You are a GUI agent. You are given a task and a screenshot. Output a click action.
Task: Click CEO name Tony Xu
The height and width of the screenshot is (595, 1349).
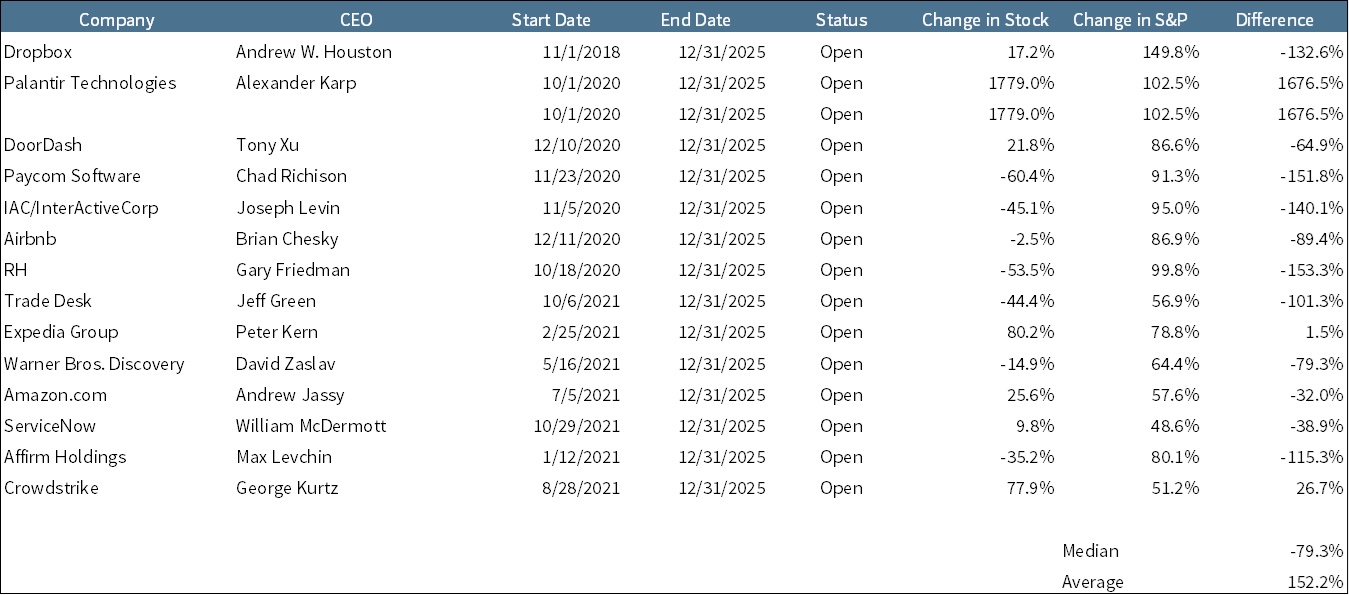click(268, 145)
